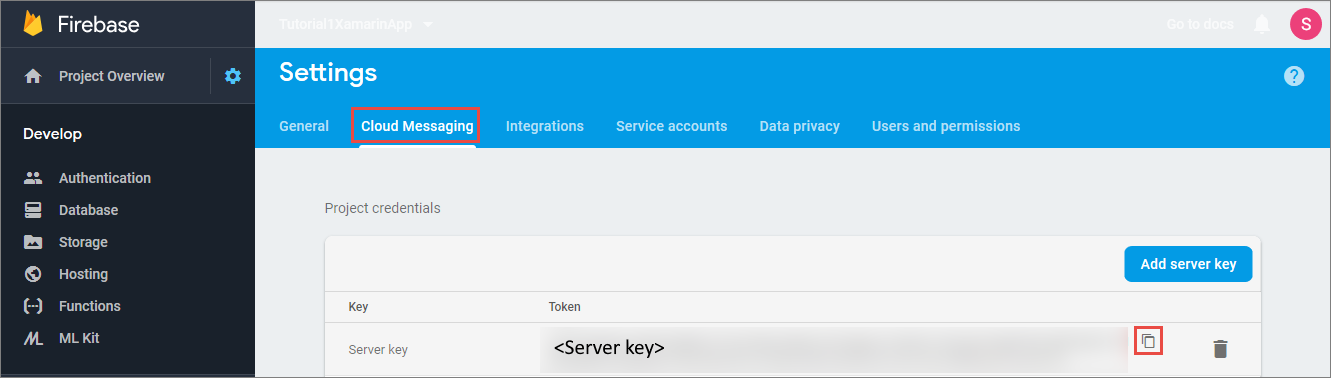Select the Cloud Messaging tab
The image size is (1331, 378).
point(417,126)
